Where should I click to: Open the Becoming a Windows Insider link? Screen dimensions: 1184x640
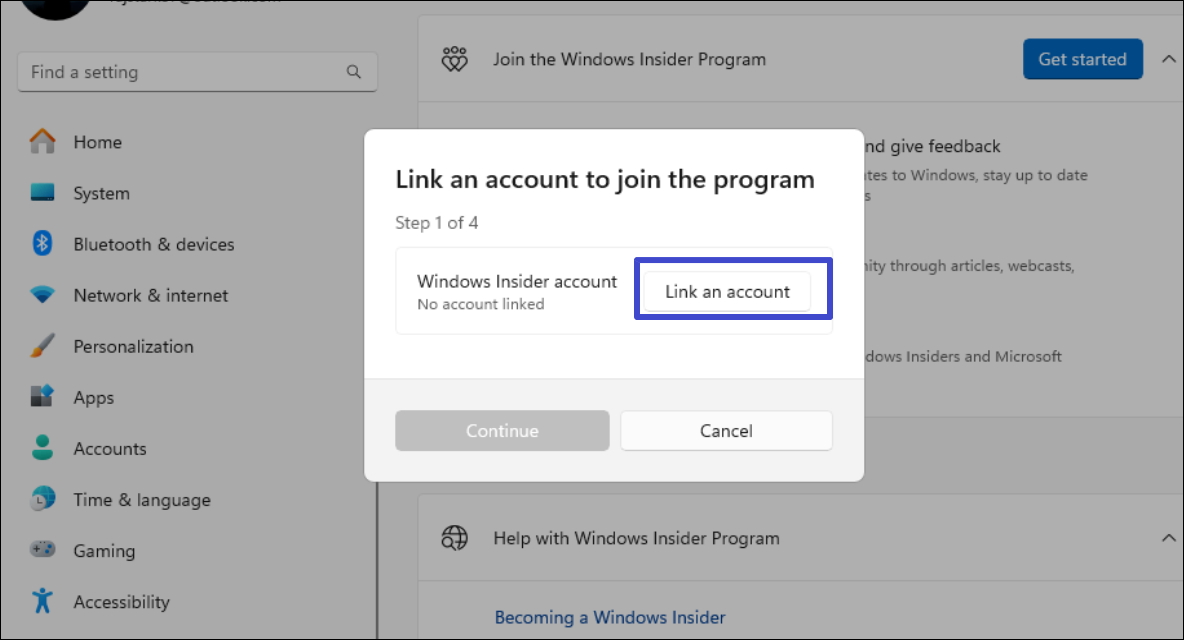610,617
